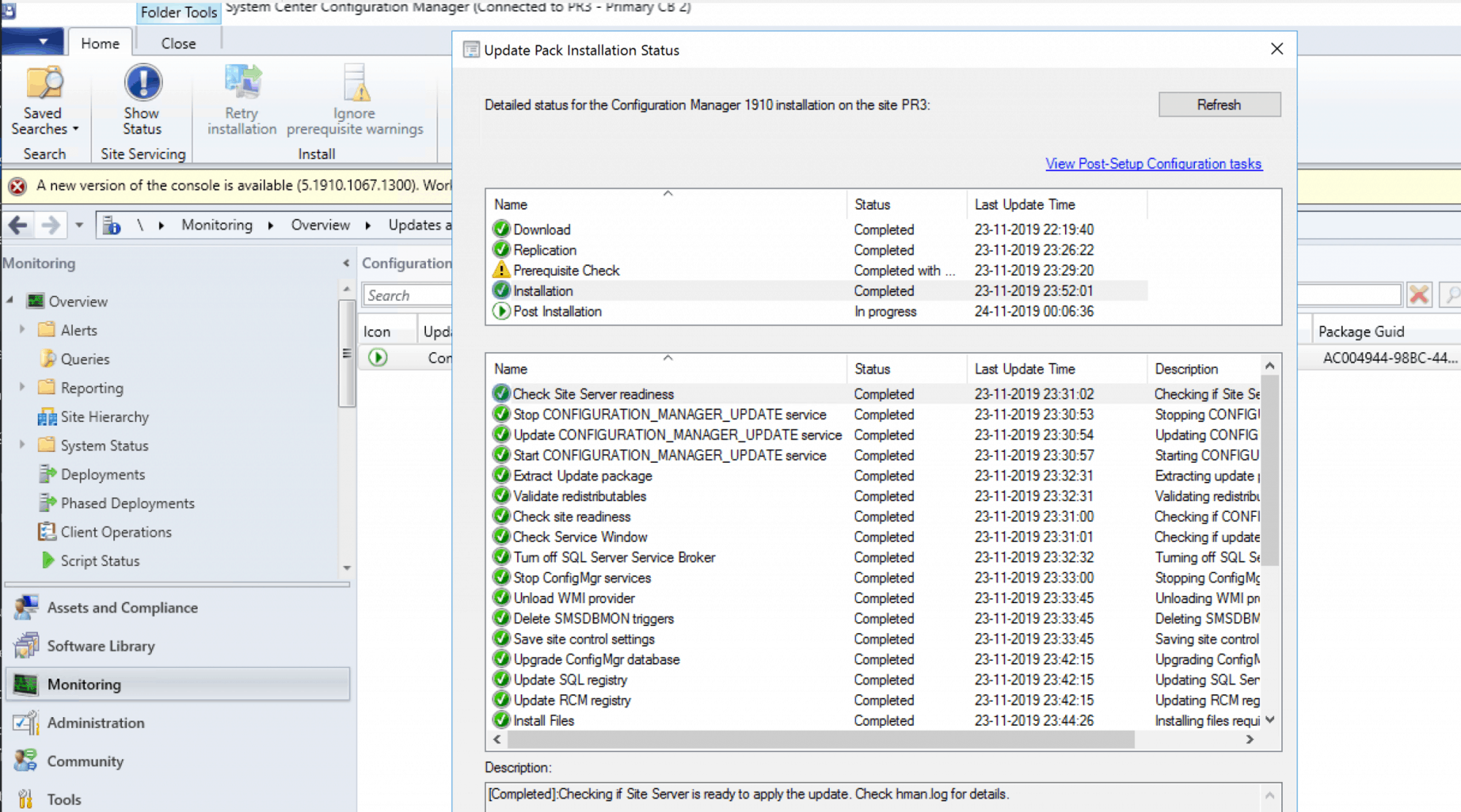Navigate back with the back arrow

tap(18, 225)
